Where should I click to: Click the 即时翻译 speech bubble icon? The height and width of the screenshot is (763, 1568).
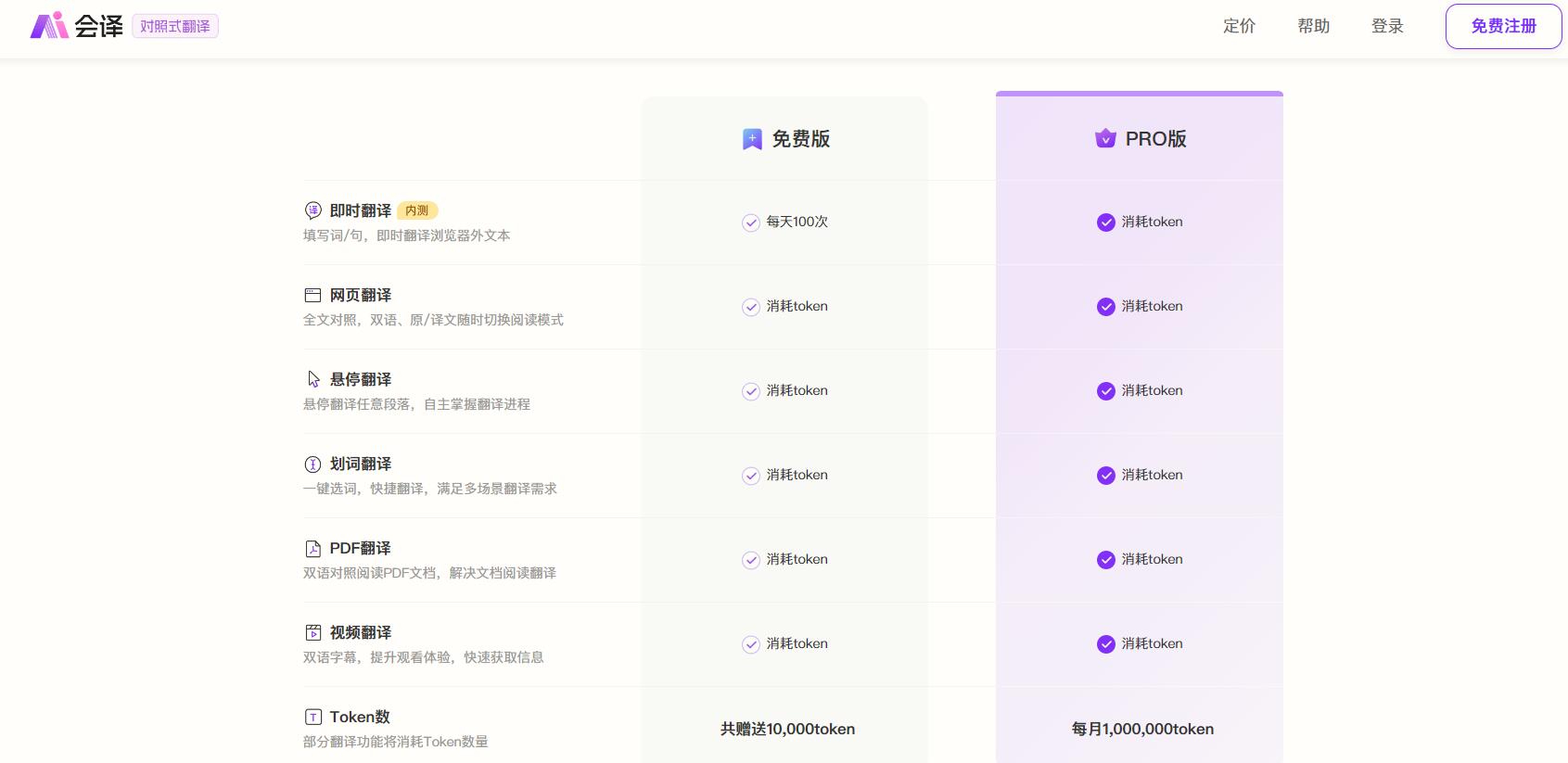pos(313,210)
